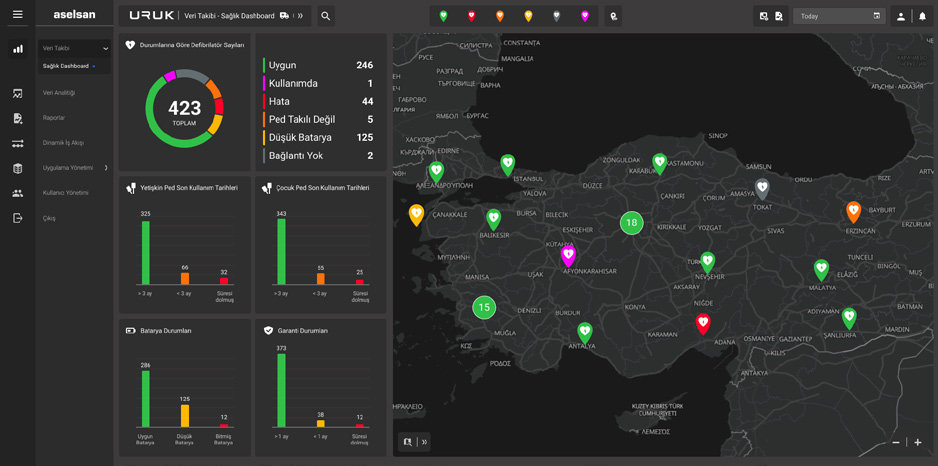938x466 pixels.
Task: Click the Sağlık Dashboard link
Action: pyautogui.click(x=66, y=66)
